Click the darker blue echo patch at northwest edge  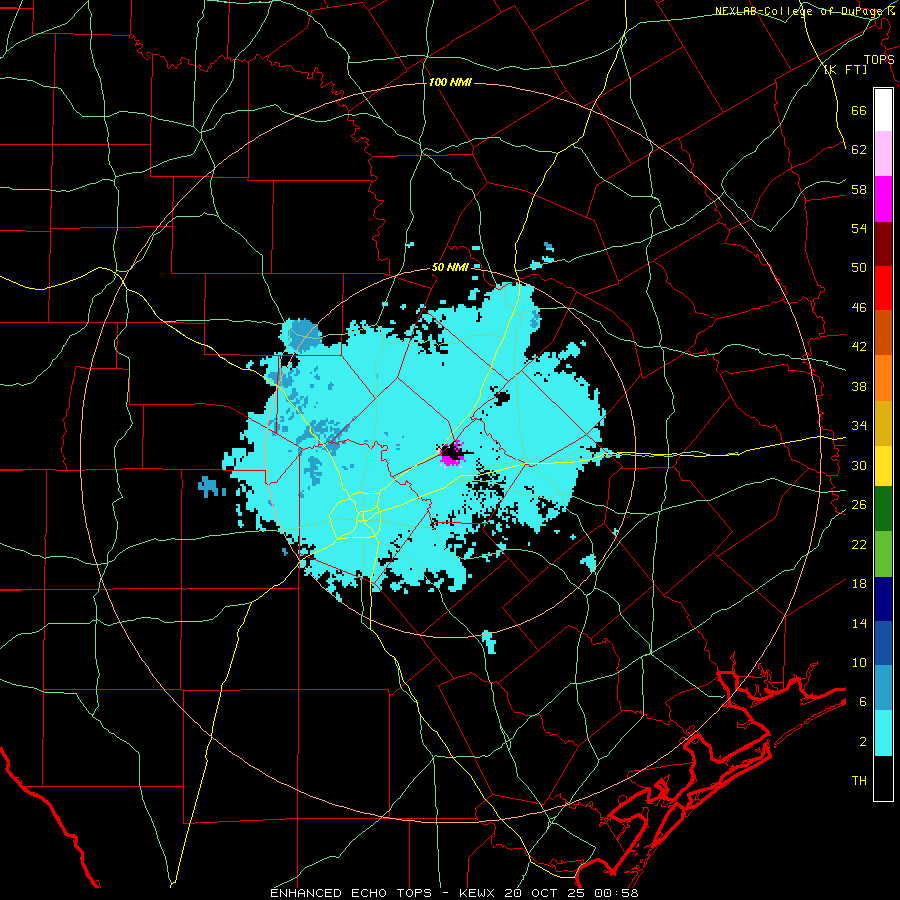303,334
